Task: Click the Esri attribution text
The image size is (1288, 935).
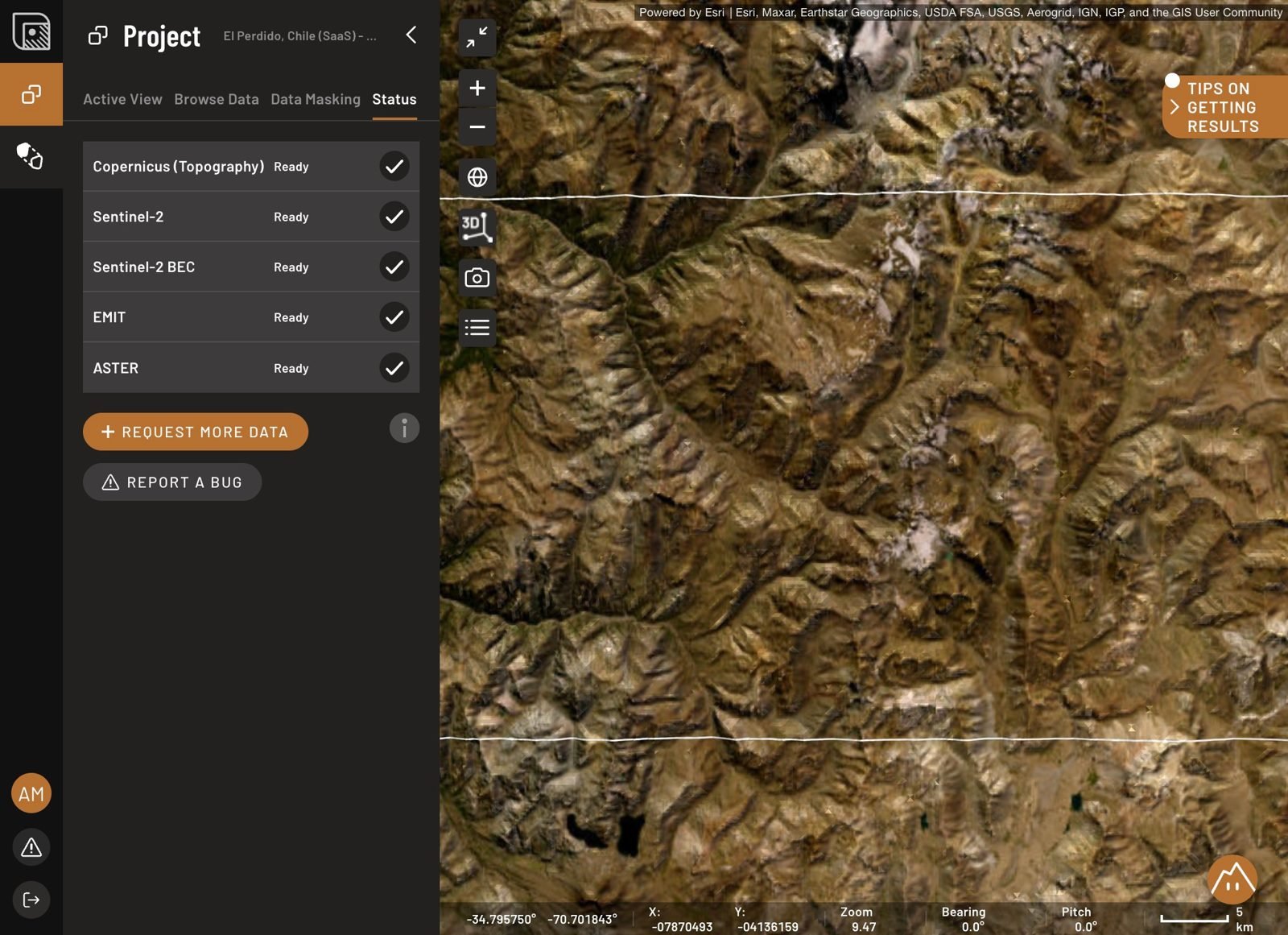Action: 960,12
